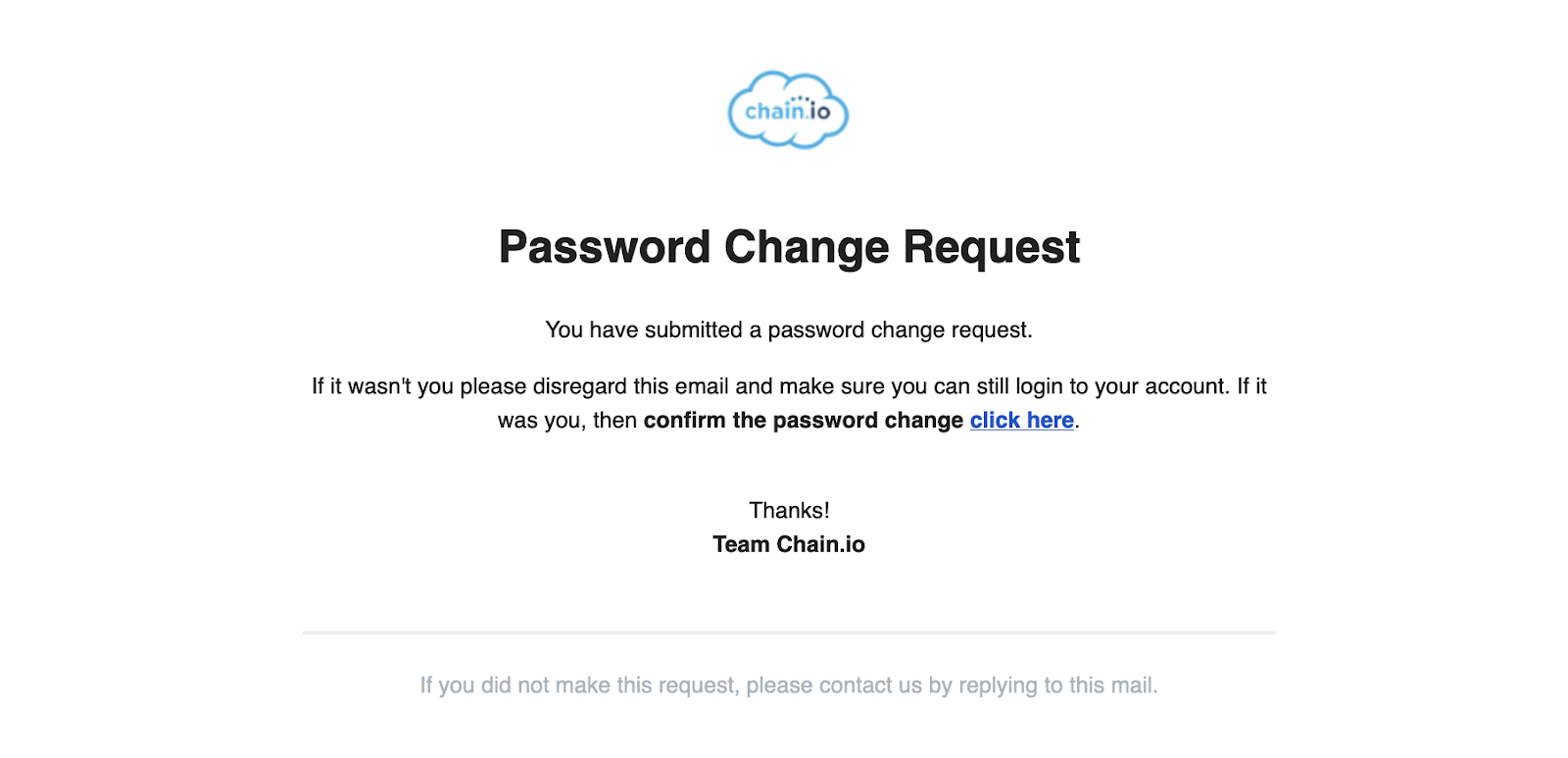The width and height of the screenshot is (1568, 758).
Task: Click the gray 'If you did not make this request' footer
Action: (789, 685)
